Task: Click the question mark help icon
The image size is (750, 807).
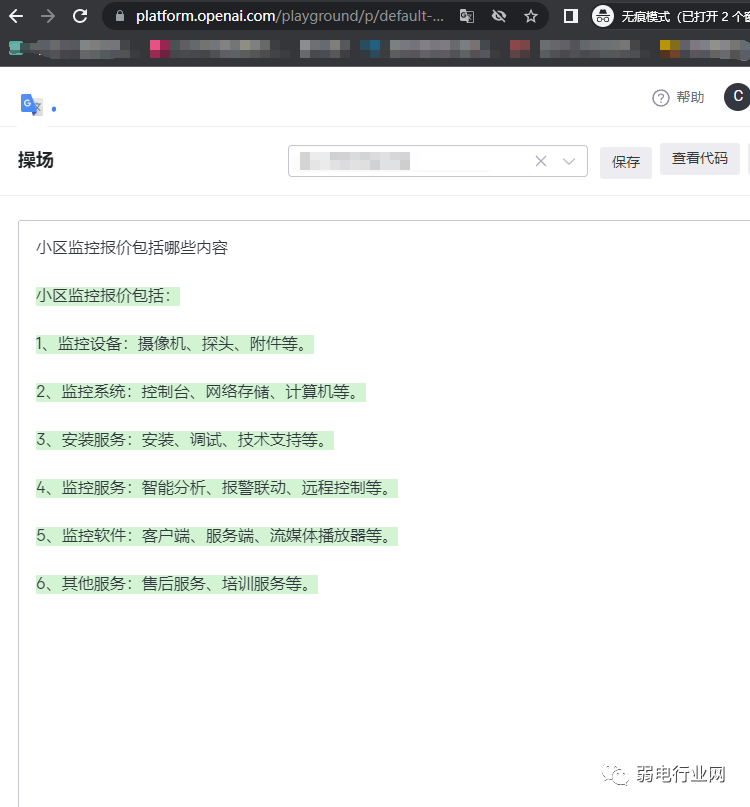Action: [x=660, y=98]
